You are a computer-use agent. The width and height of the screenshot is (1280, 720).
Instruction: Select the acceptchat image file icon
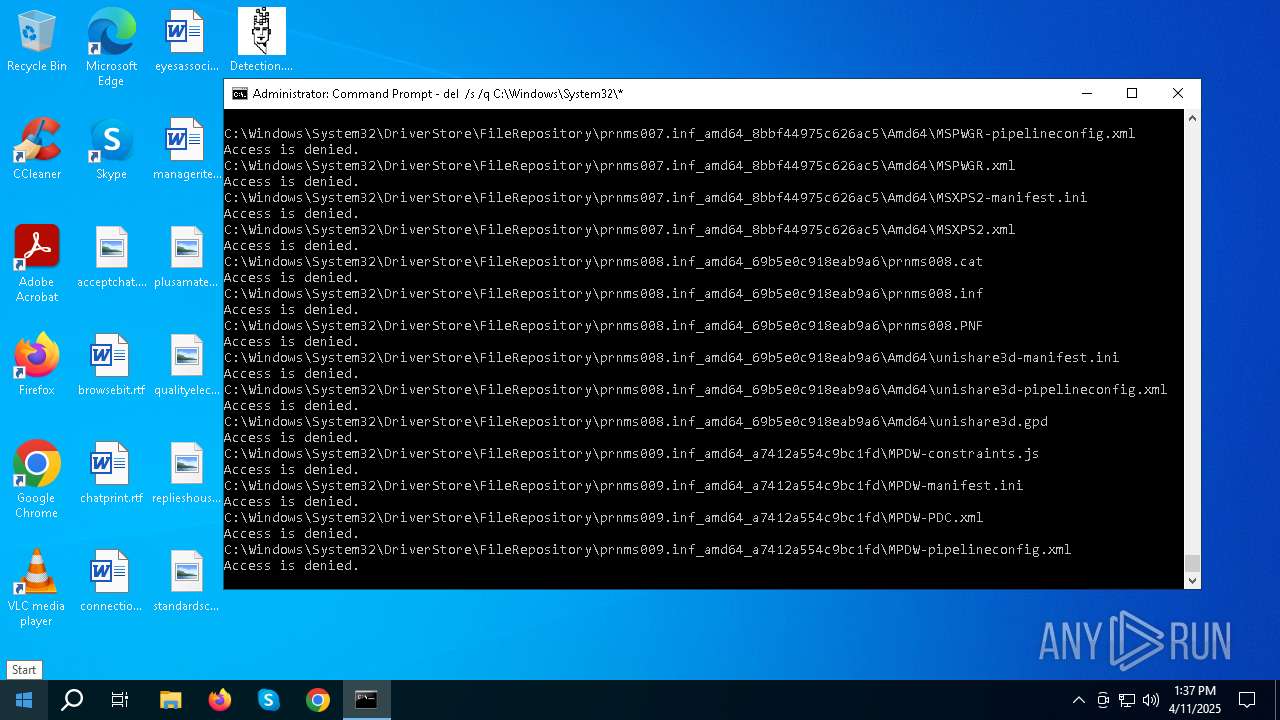(111, 257)
